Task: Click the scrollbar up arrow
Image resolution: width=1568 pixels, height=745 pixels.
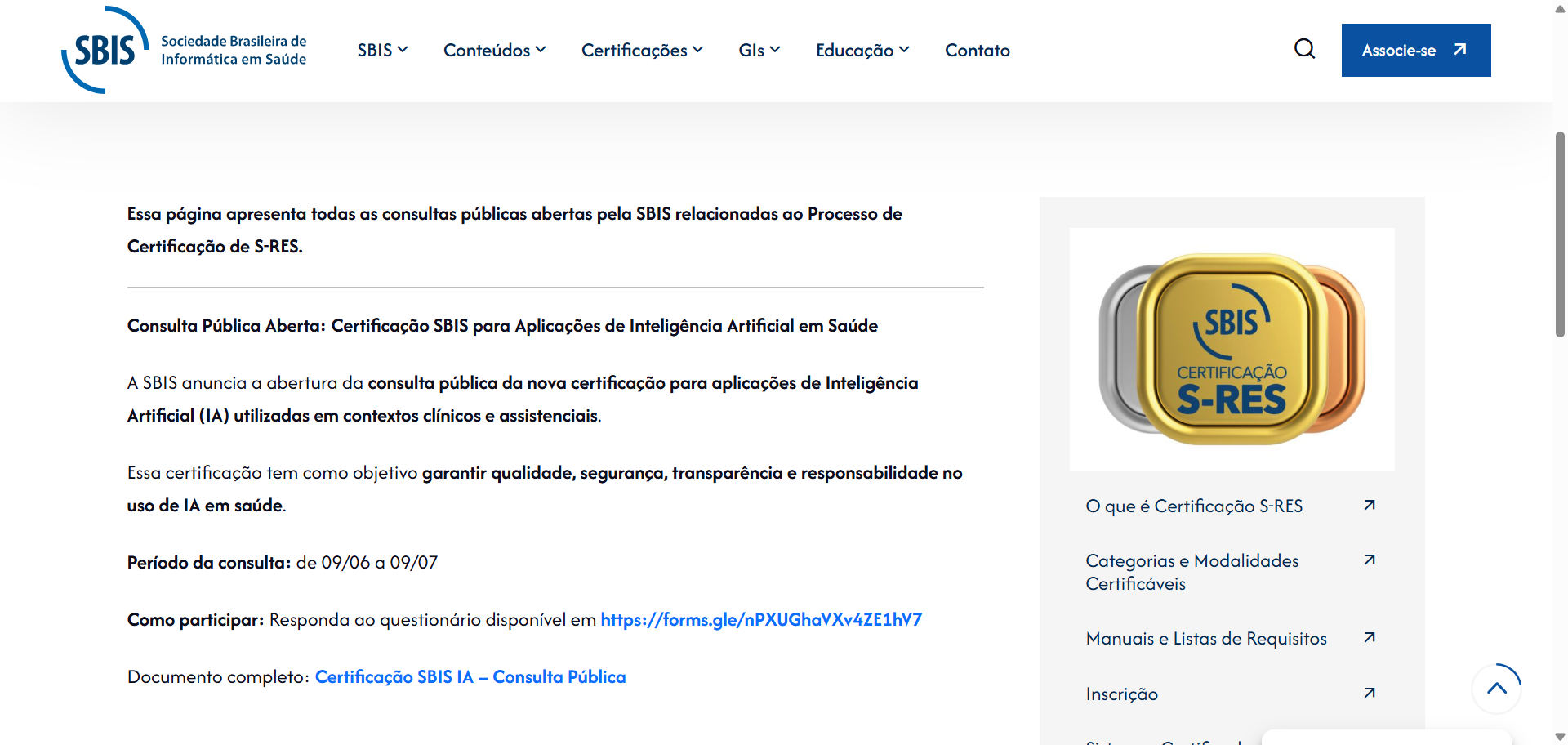Action: coord(1560,7)
